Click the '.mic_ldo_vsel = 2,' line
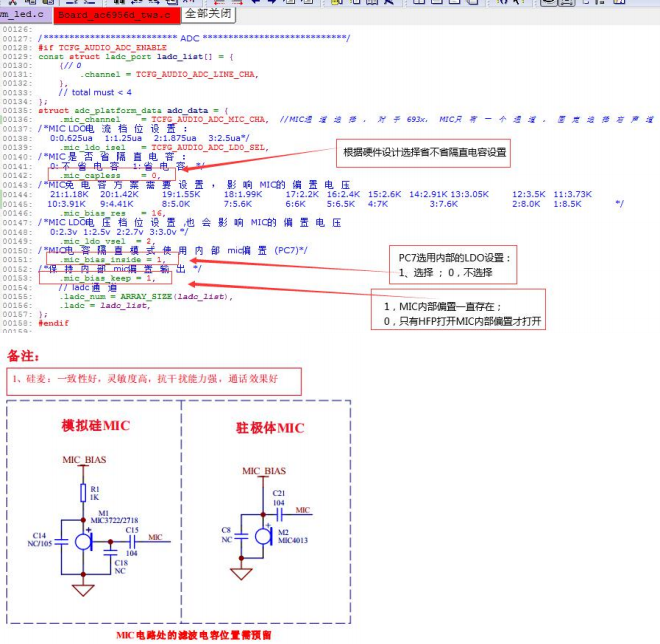 click(107, 241)
